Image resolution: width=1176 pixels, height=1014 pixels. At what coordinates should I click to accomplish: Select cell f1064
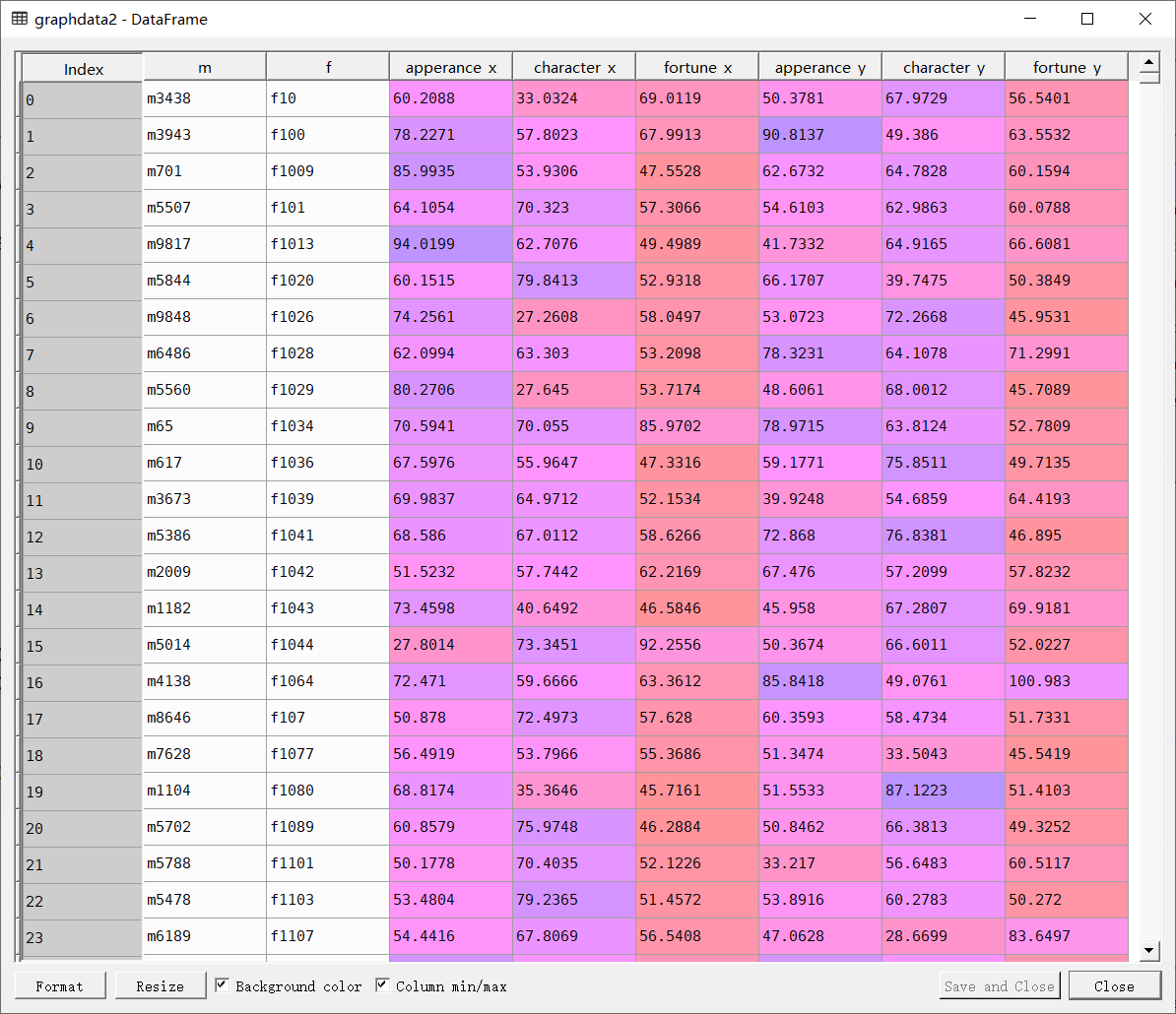click(x=328, y=681)
